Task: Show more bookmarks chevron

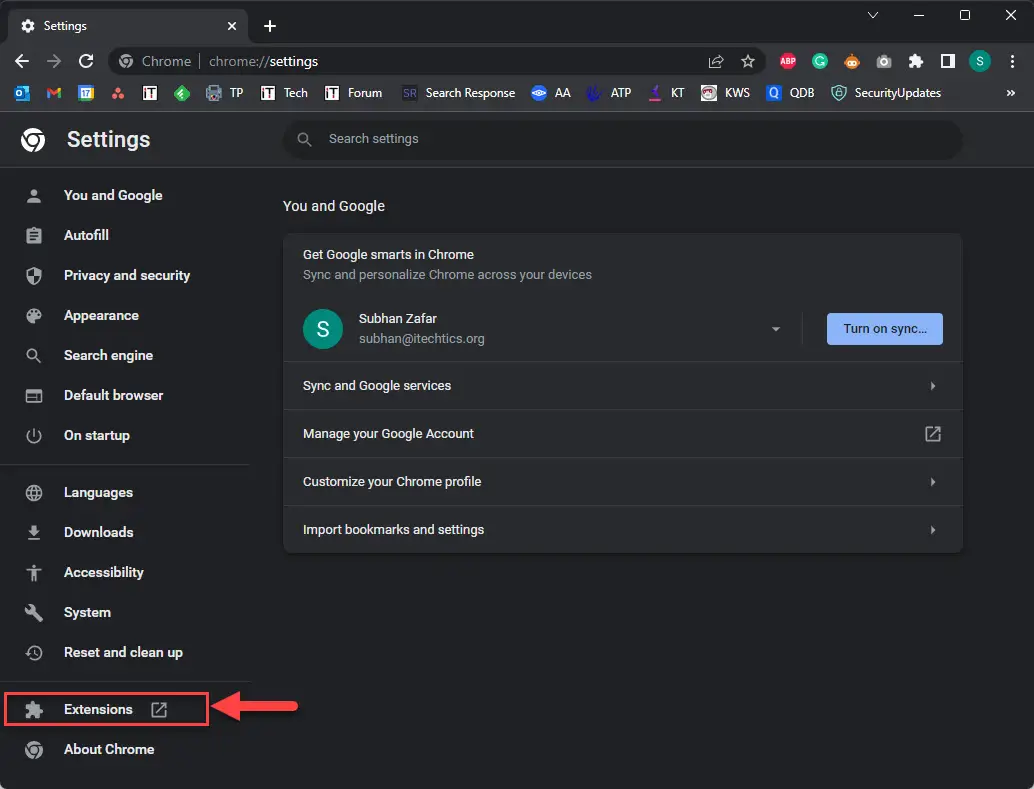Action: [1011, 93]
